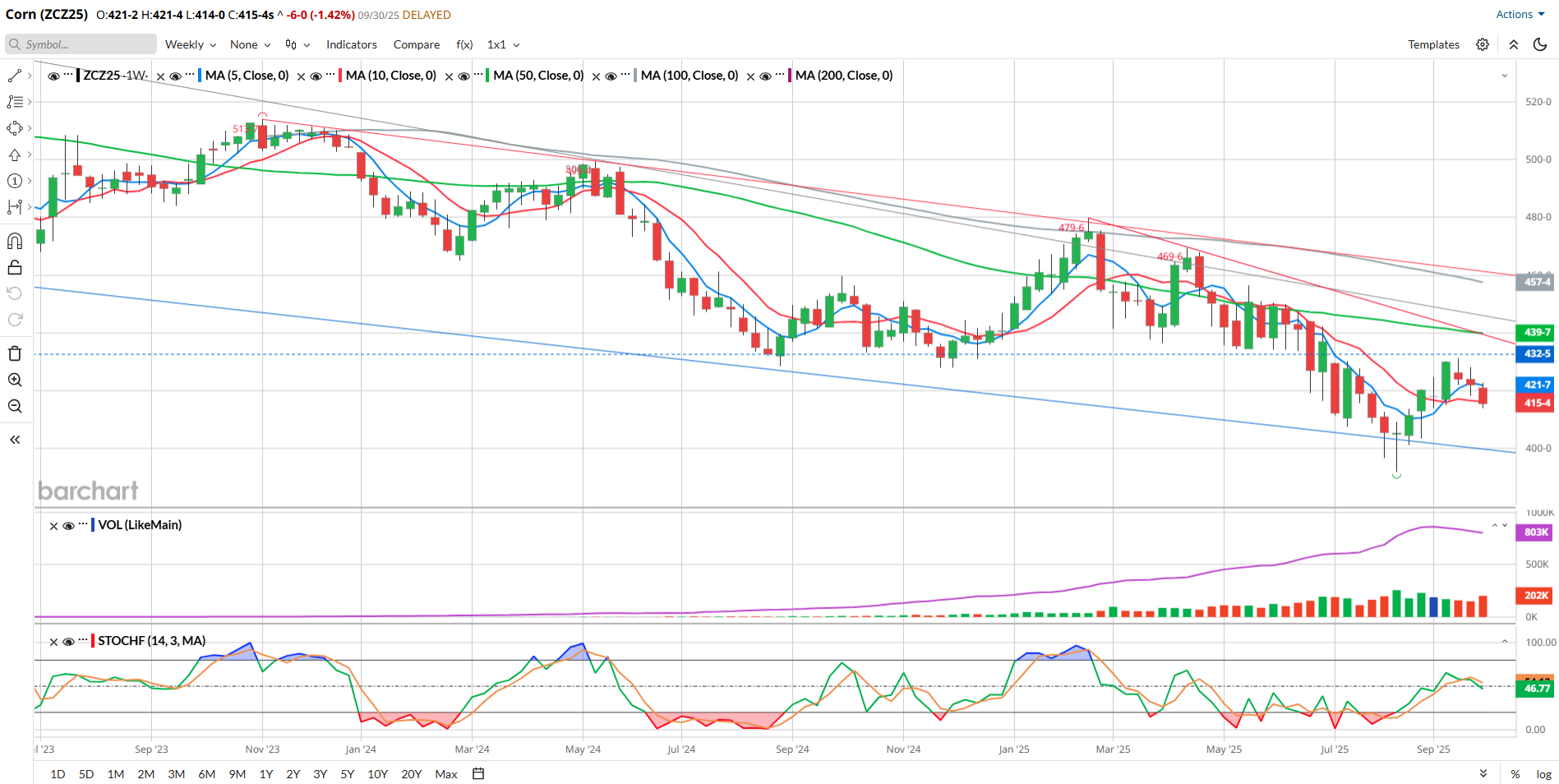The height and width of the screenshot is (784, 1559).
Task: Click the lock drawings icon
Action: pyautogui.click(x=15, y=267)
